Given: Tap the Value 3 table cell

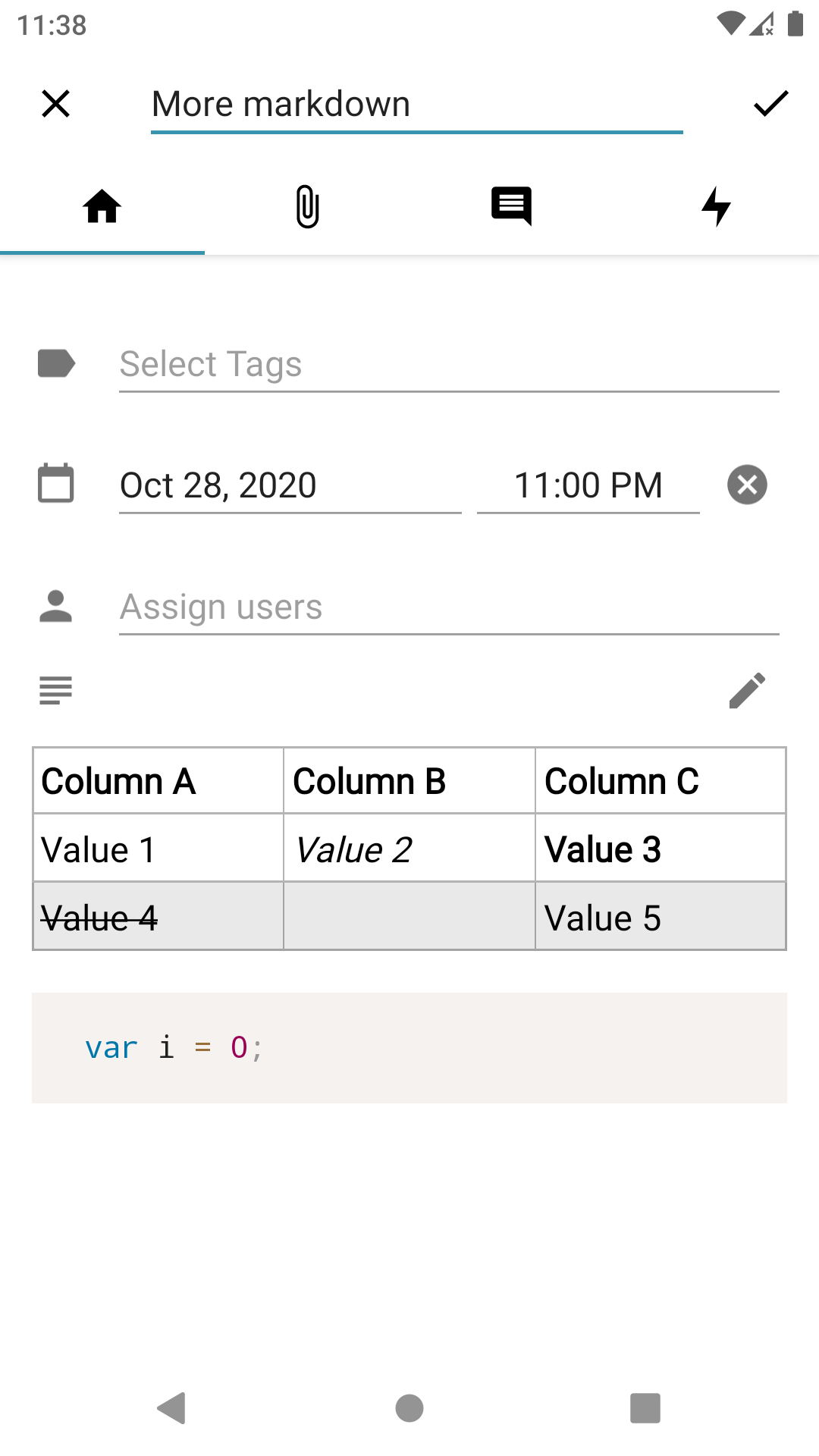Looking at the screenshot, I should [x=661, y=848].
